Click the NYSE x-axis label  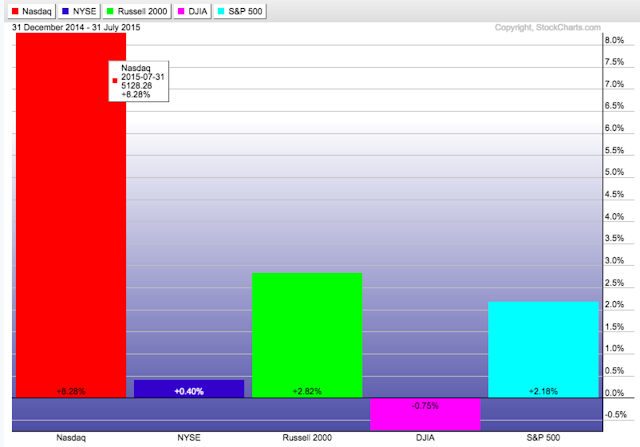pyautogui.click(x=189, y=438)
